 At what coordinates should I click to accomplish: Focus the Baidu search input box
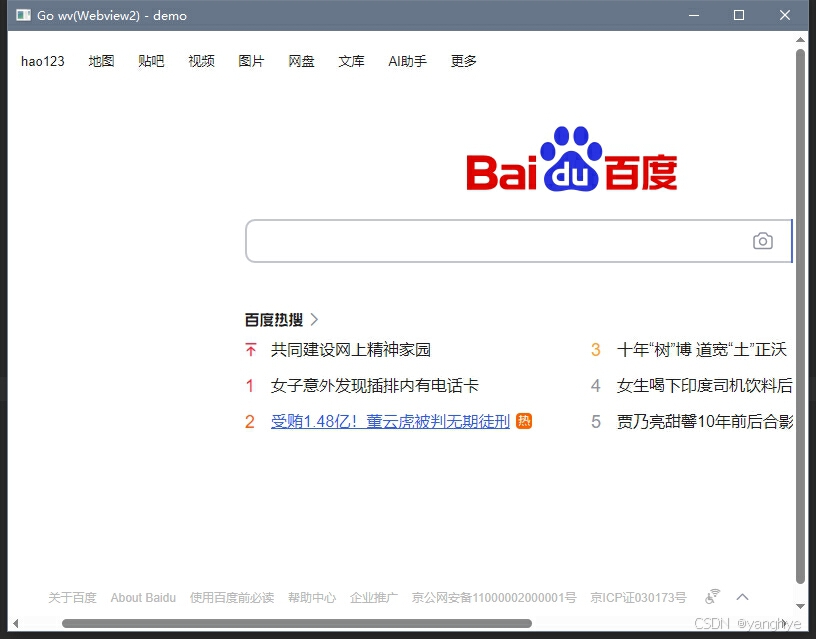497,241
